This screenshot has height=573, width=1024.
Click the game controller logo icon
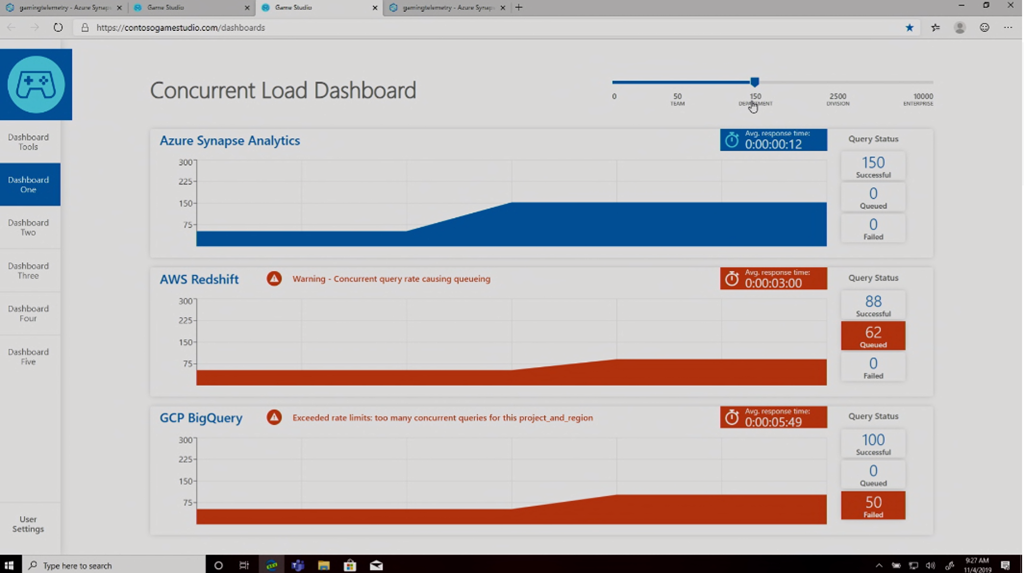(36, 85)
